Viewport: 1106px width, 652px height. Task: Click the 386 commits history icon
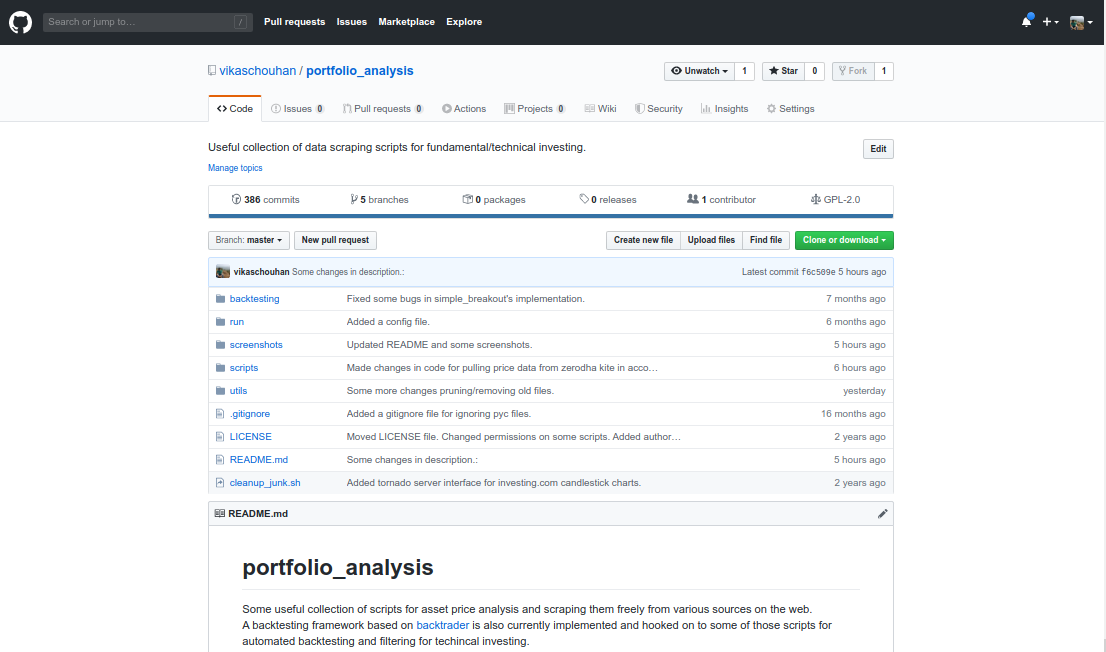[236, 200]
